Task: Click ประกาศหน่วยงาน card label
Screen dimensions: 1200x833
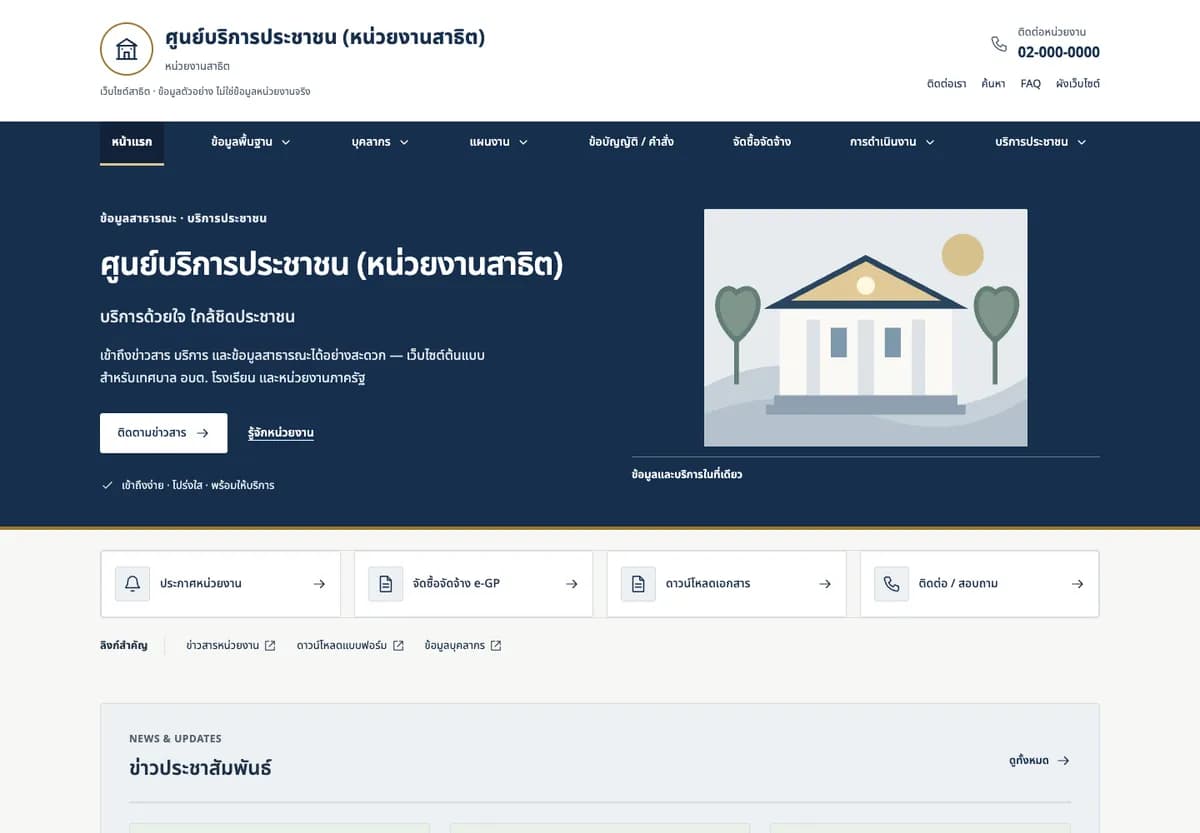Action: click(201, 584)
